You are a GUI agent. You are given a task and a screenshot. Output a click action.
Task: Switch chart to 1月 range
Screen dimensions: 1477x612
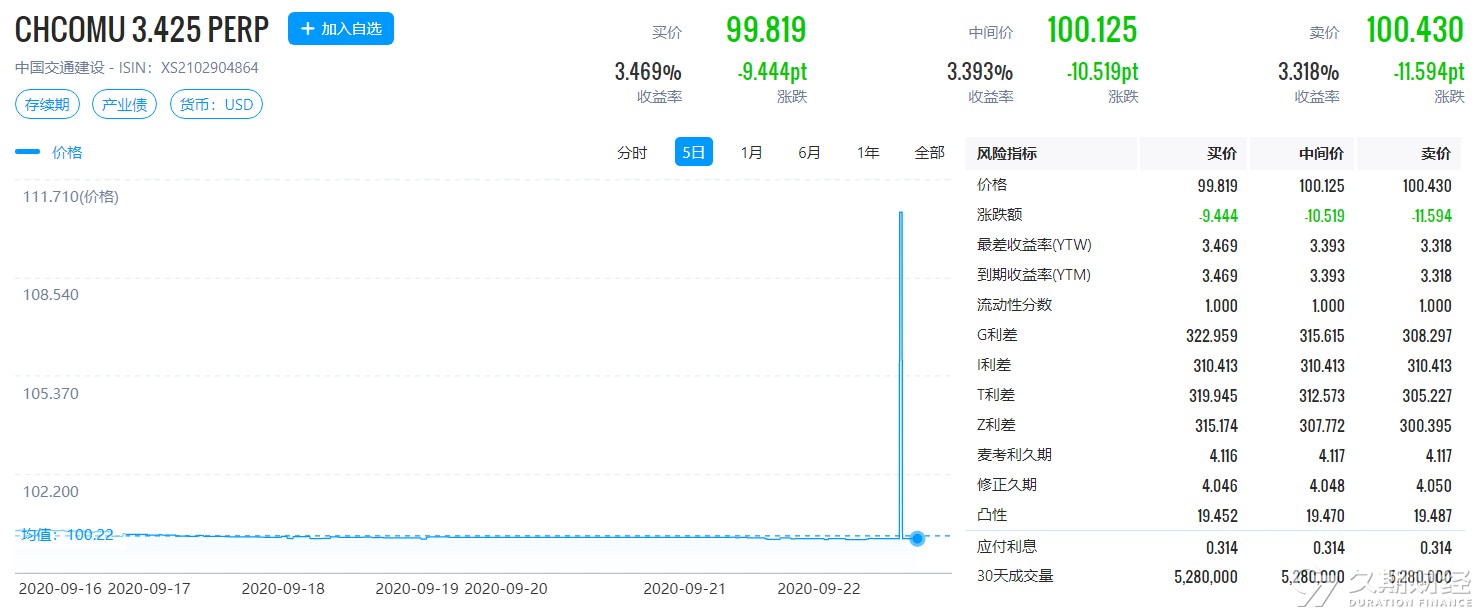coord(752,152)
